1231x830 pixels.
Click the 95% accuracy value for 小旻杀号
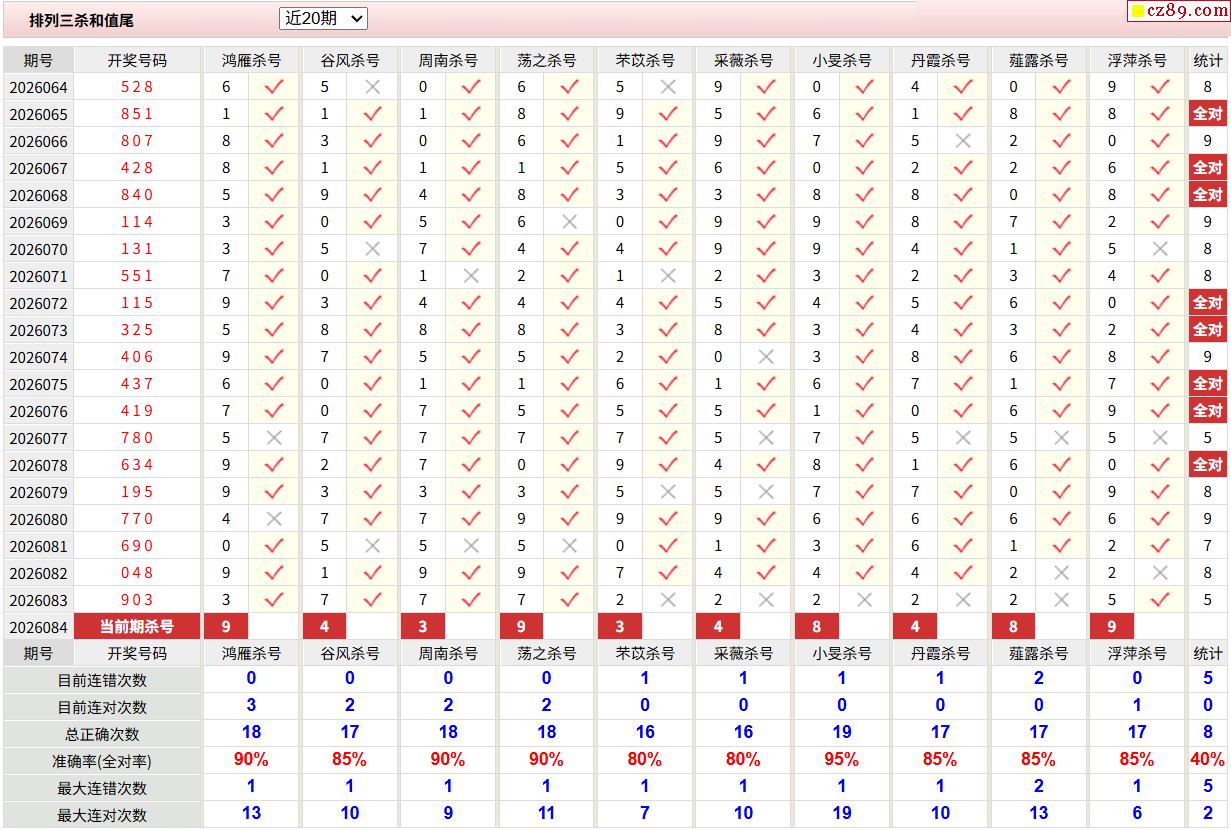[x=841, y=760]
